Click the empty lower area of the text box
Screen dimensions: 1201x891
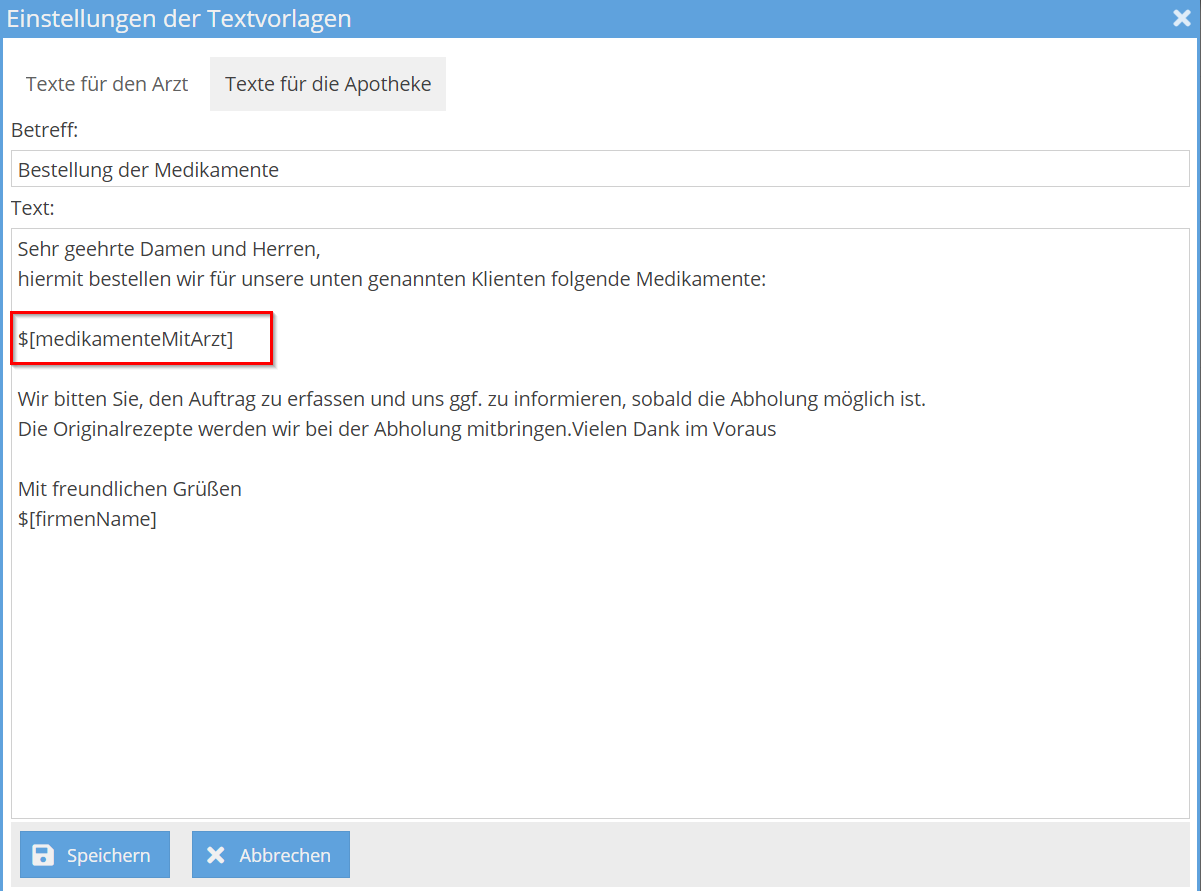[x=600, y=680]
